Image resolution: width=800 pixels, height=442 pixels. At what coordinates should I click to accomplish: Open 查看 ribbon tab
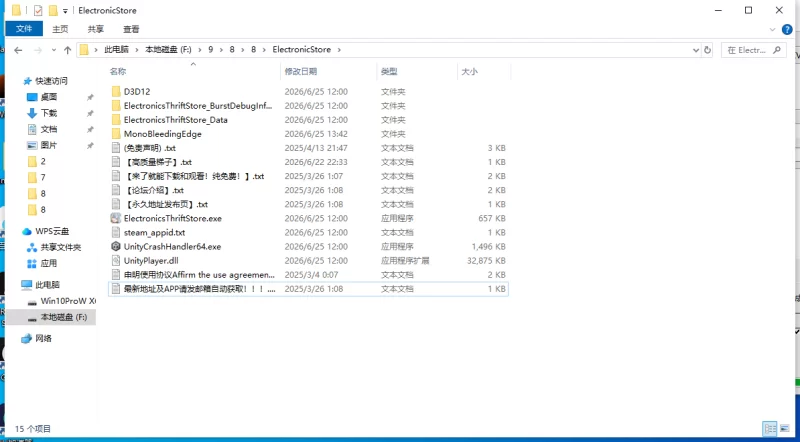131,29
